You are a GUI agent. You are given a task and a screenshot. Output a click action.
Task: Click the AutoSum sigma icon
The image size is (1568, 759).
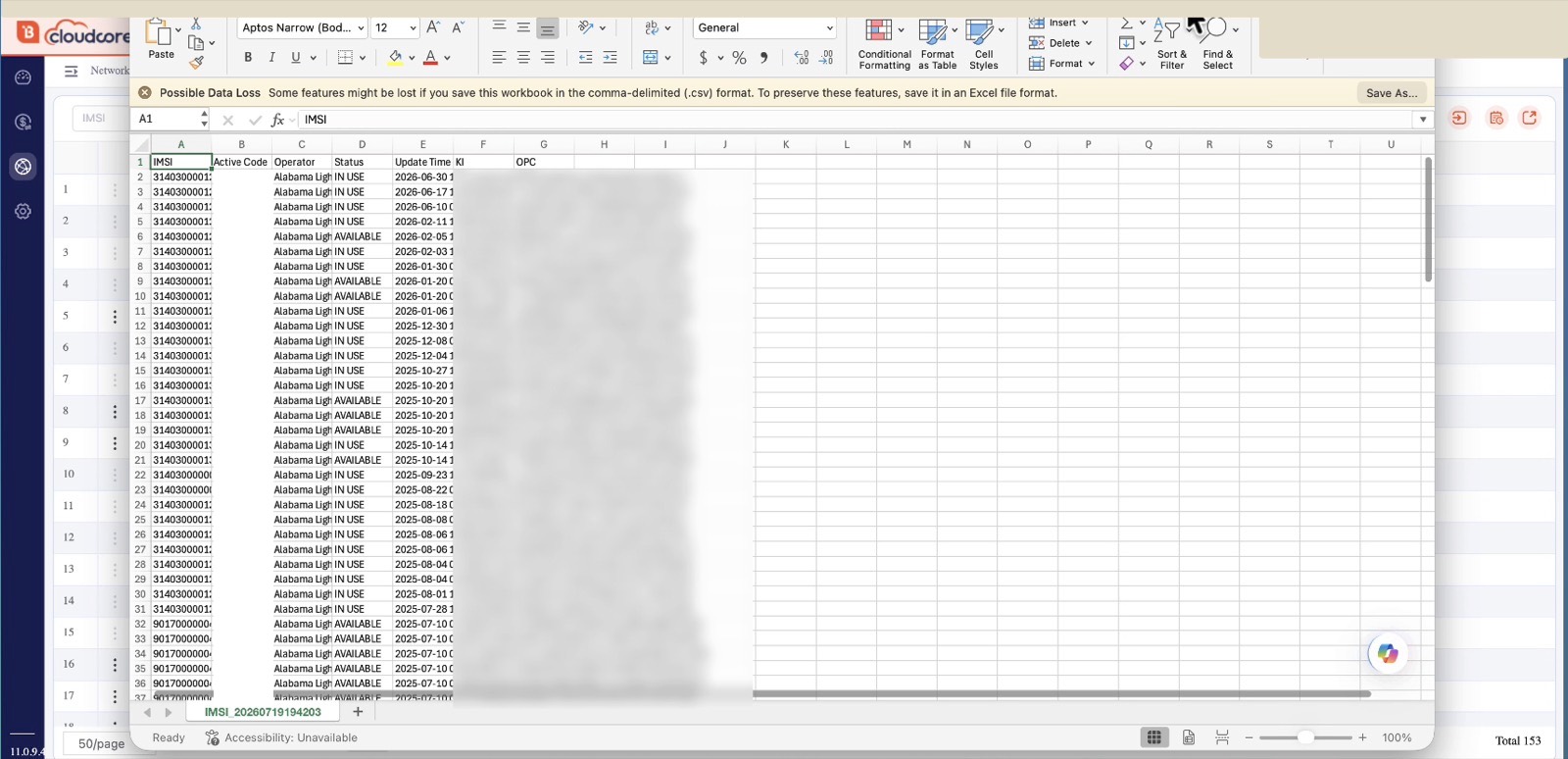1126,23
